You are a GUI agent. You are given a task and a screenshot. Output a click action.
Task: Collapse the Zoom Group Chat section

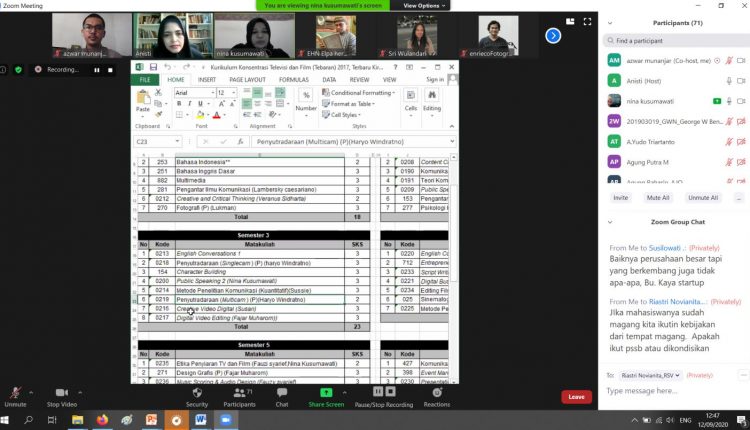tap(610, 222)
